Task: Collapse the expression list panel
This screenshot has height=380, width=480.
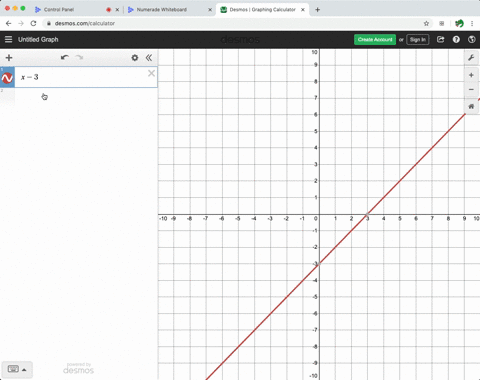Action: 149,58
